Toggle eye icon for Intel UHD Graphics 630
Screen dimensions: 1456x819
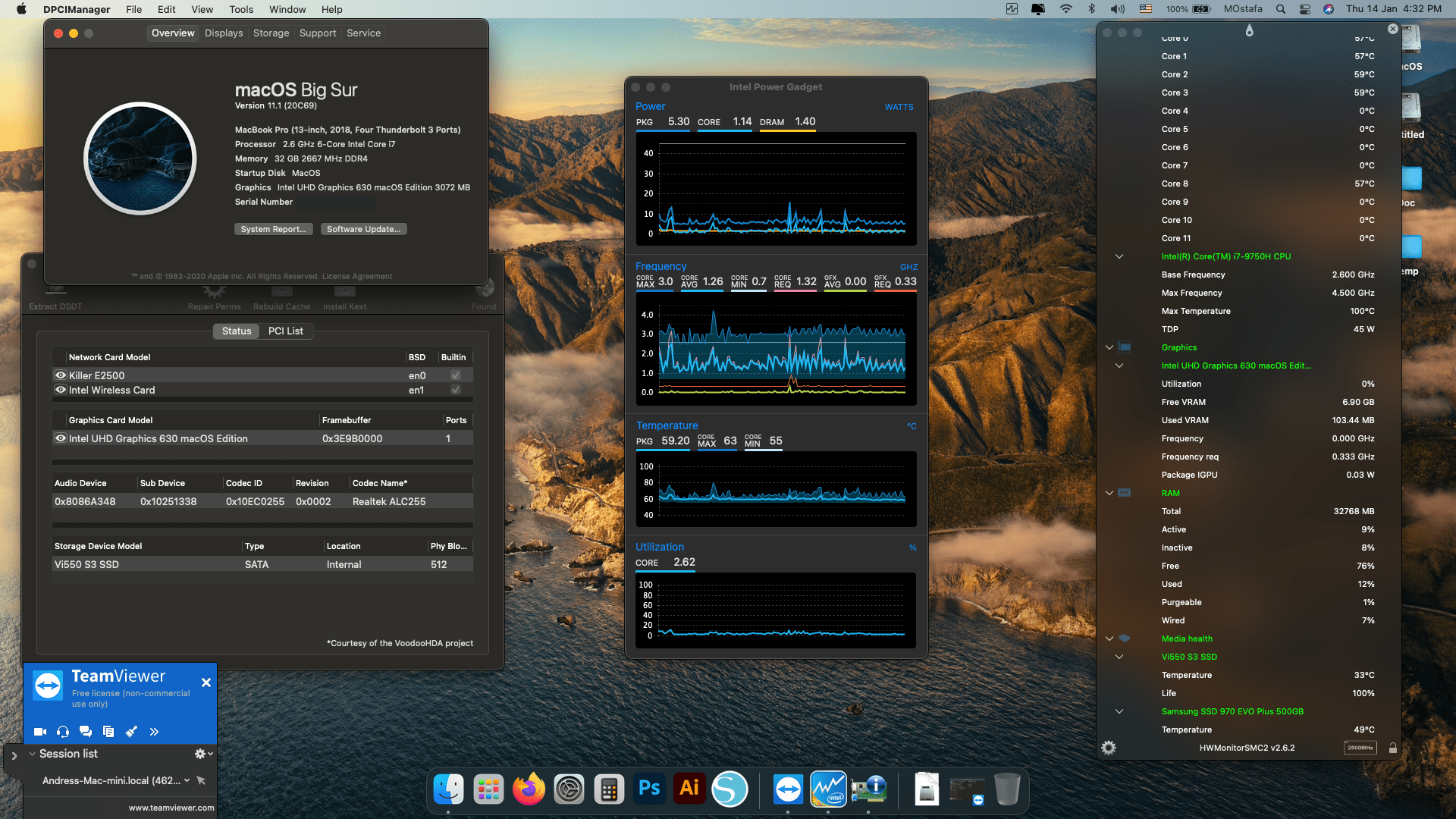[61, 438]
